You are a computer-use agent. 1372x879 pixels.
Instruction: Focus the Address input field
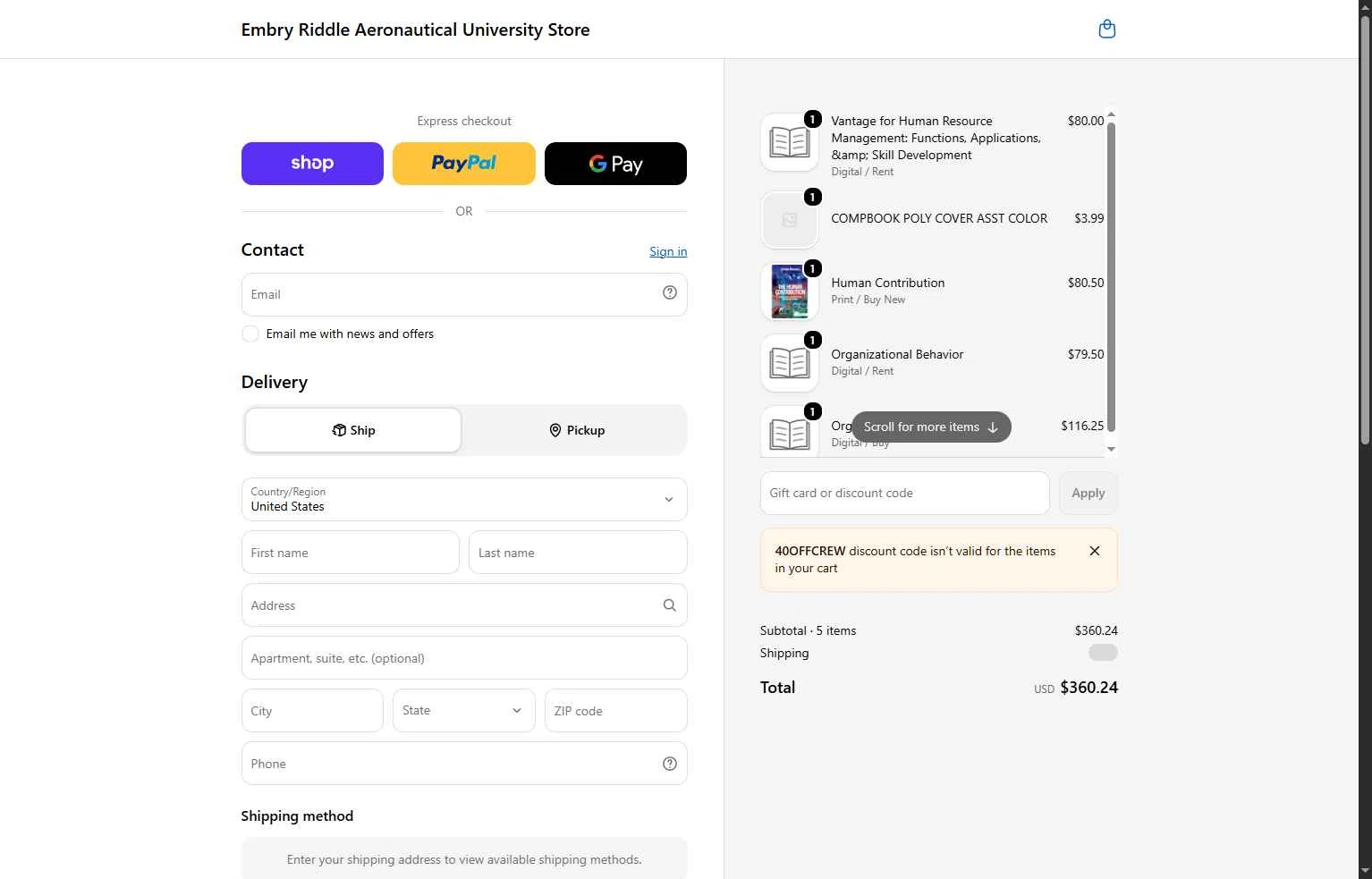452,605
